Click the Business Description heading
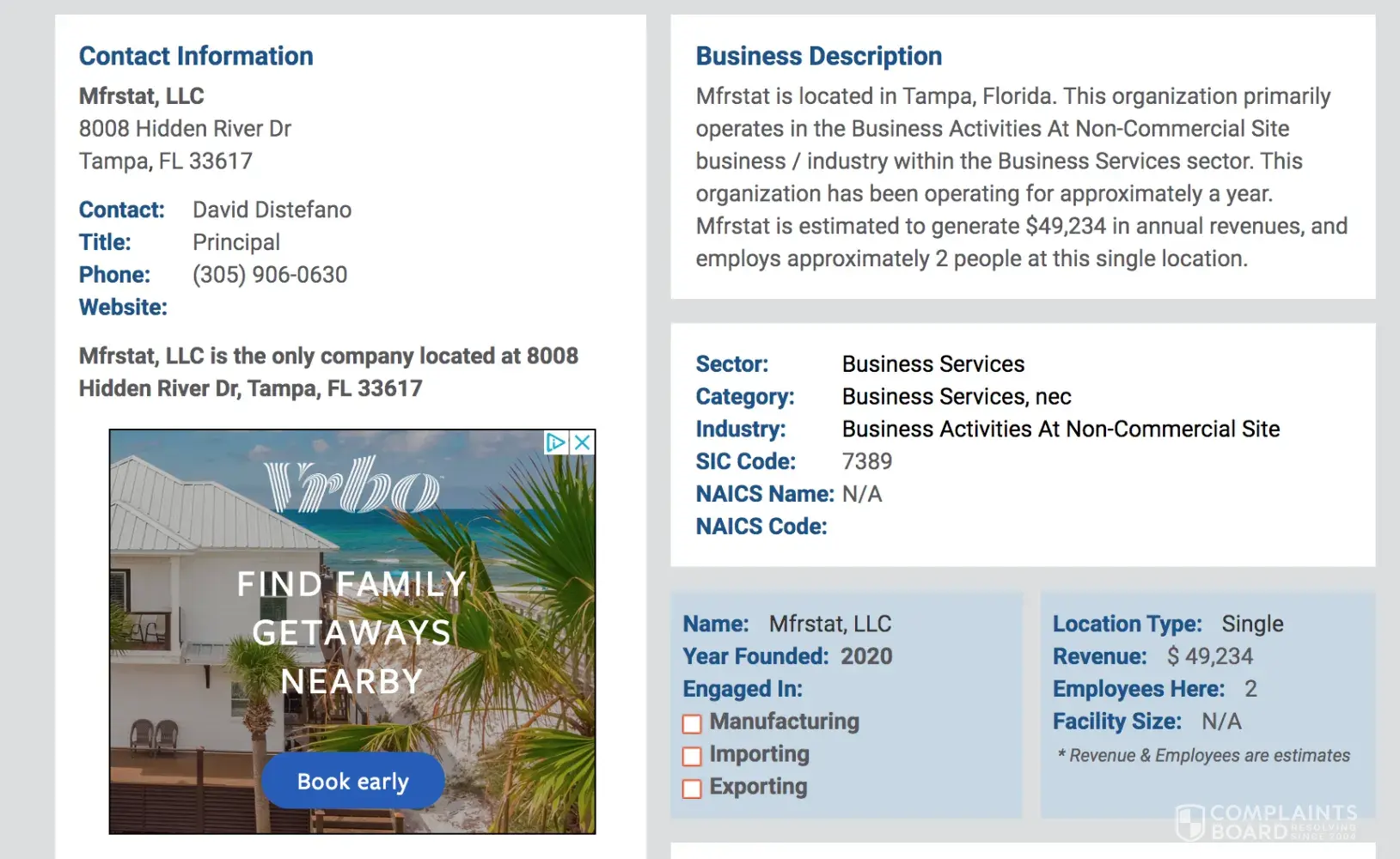Image resolution: width=1400 pixels, height=859 pixels. (x=818, y=57)
